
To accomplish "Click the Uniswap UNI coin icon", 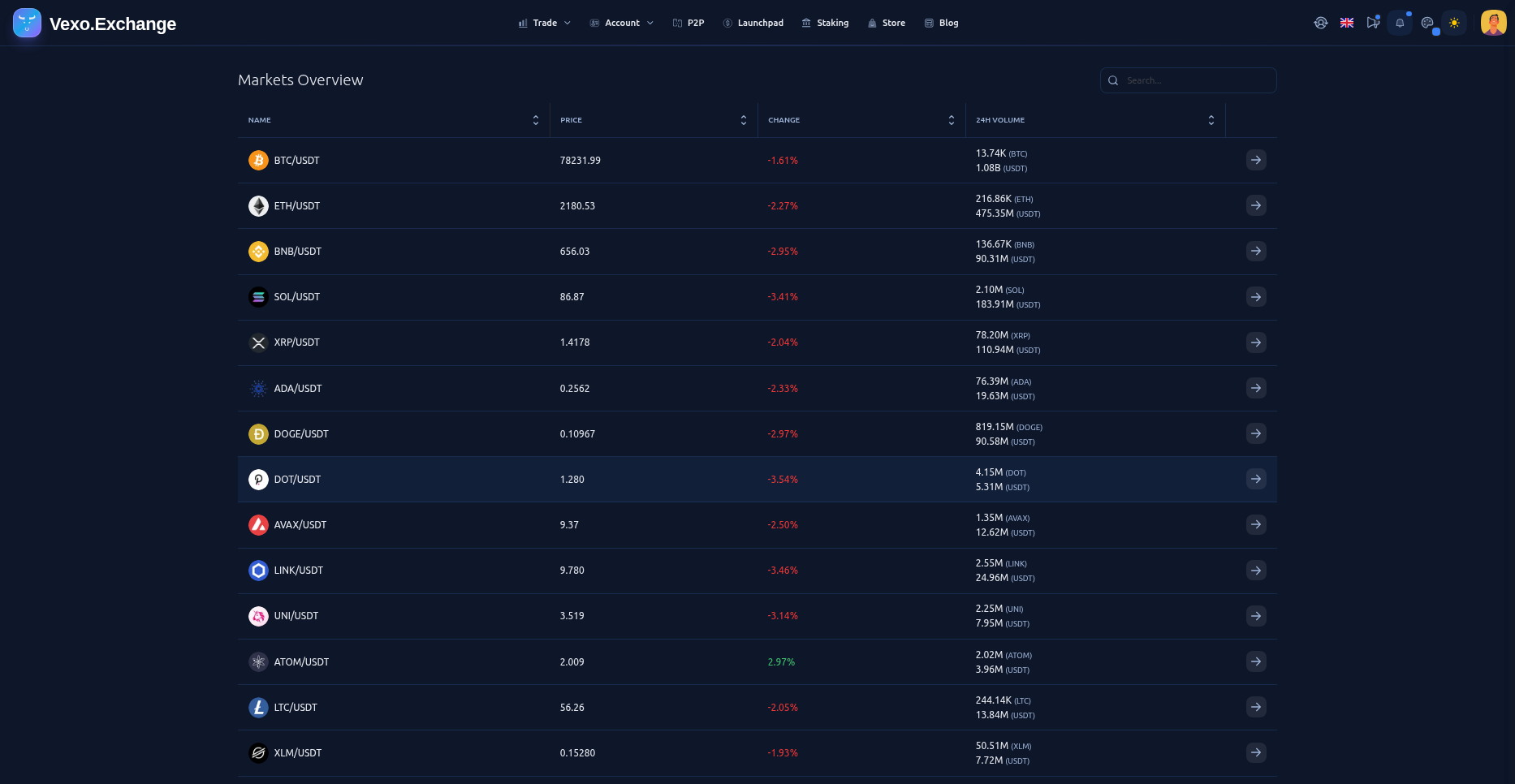I will click(258, 616).
